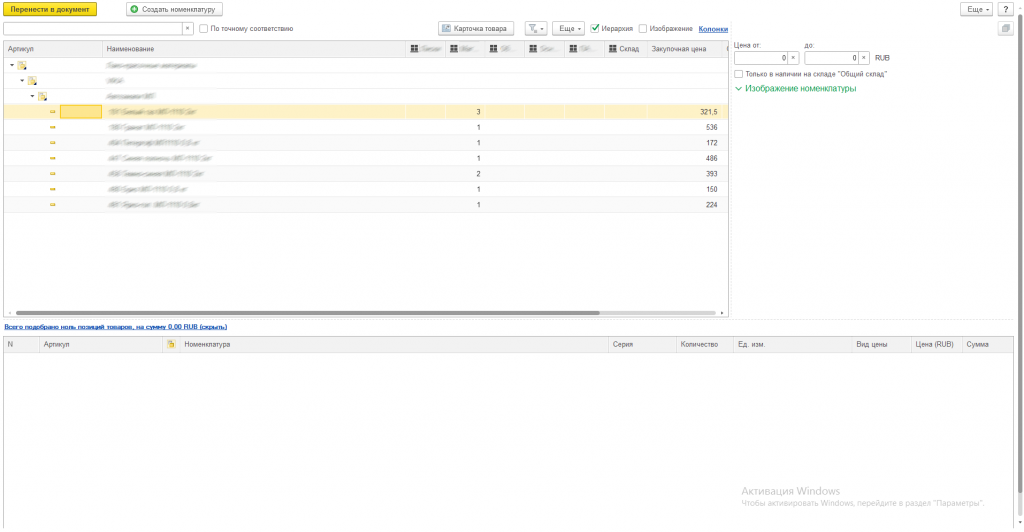This screenshot has height=532, width=1024.
Task: Uncheck the 'Иерархия' checkbox
Action: click(x=595, y=29)
